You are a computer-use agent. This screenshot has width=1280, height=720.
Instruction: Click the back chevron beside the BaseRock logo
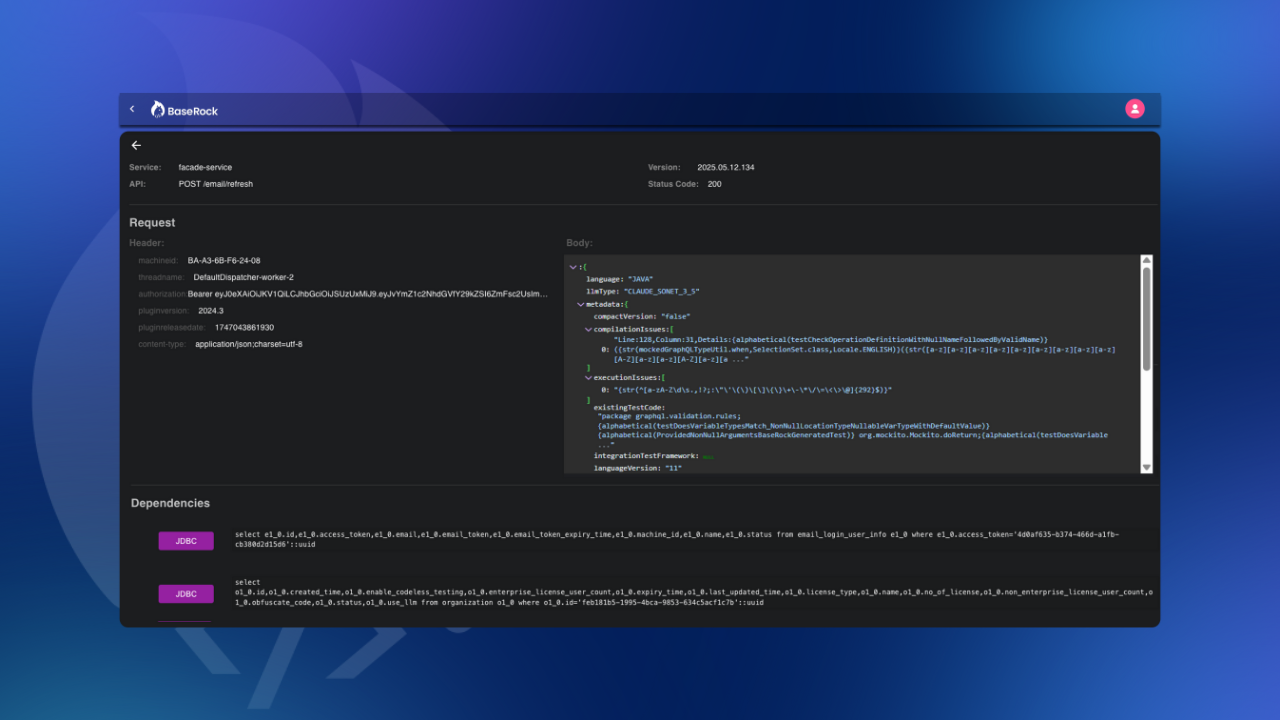(132, 109)
